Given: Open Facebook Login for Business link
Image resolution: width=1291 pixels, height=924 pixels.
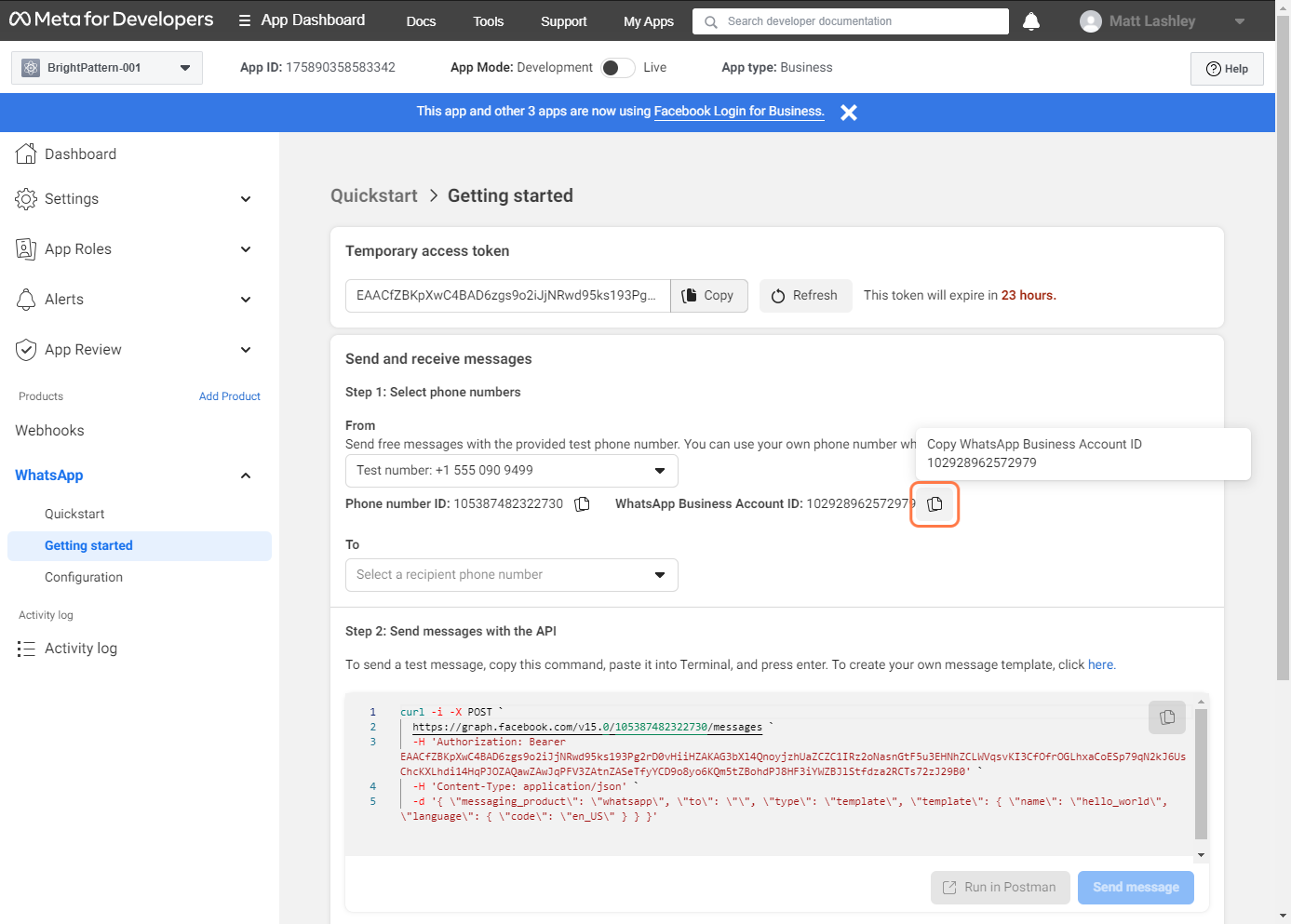Looking at the screenshot, I should (x=739, y=111).
